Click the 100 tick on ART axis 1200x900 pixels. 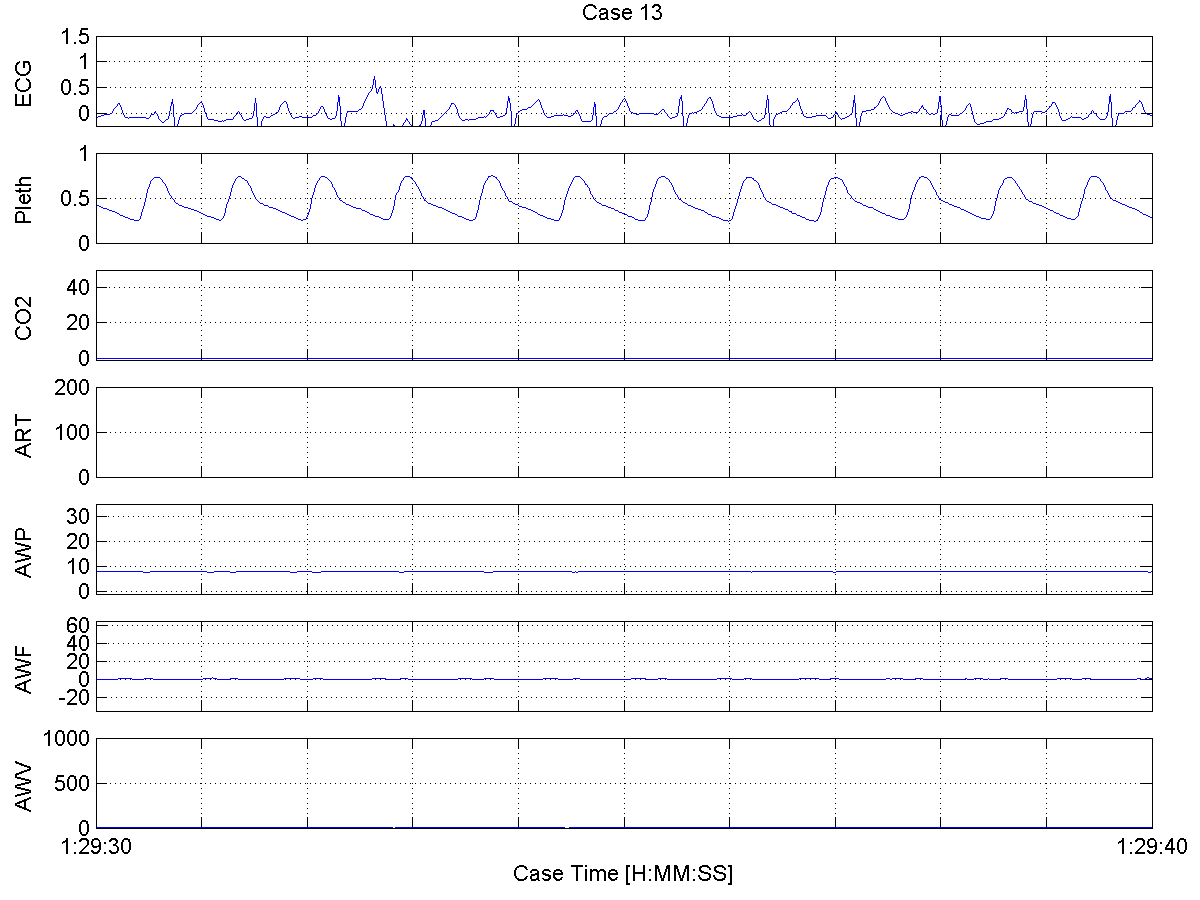74,432
